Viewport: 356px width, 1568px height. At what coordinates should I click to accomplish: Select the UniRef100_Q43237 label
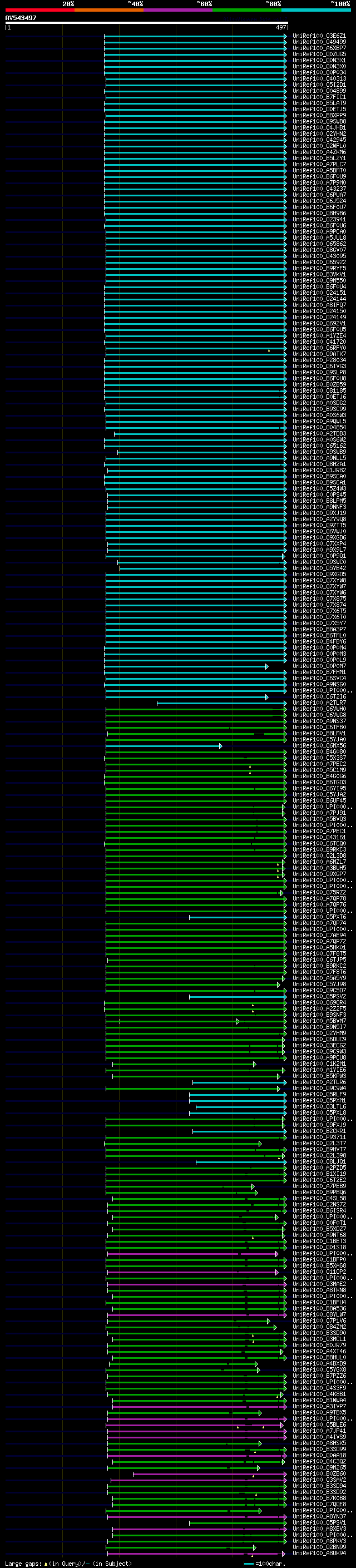coord(319,189)
